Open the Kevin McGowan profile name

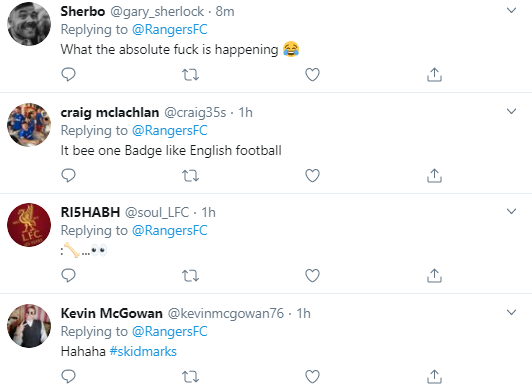click(x=112, y=313)
